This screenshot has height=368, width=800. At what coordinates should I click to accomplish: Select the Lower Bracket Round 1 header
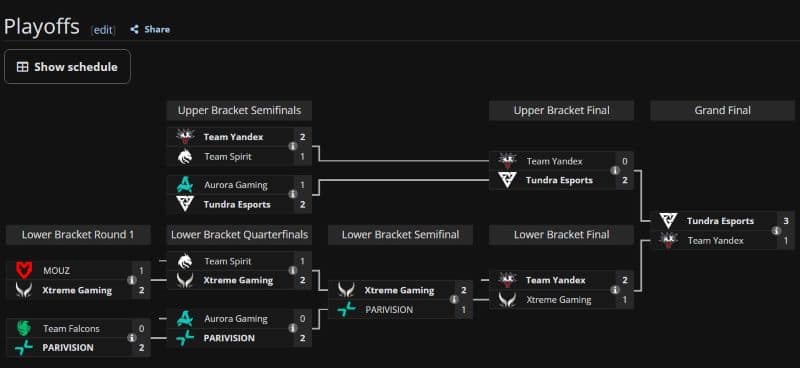point(78,235)
